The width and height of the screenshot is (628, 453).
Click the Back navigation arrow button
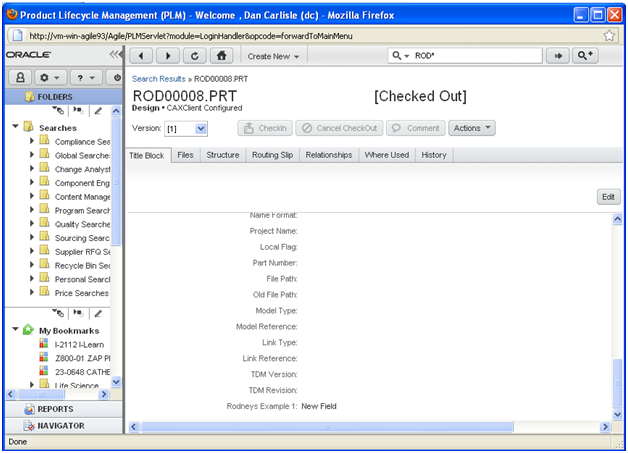pyautogui.click(x=142, y=56)
